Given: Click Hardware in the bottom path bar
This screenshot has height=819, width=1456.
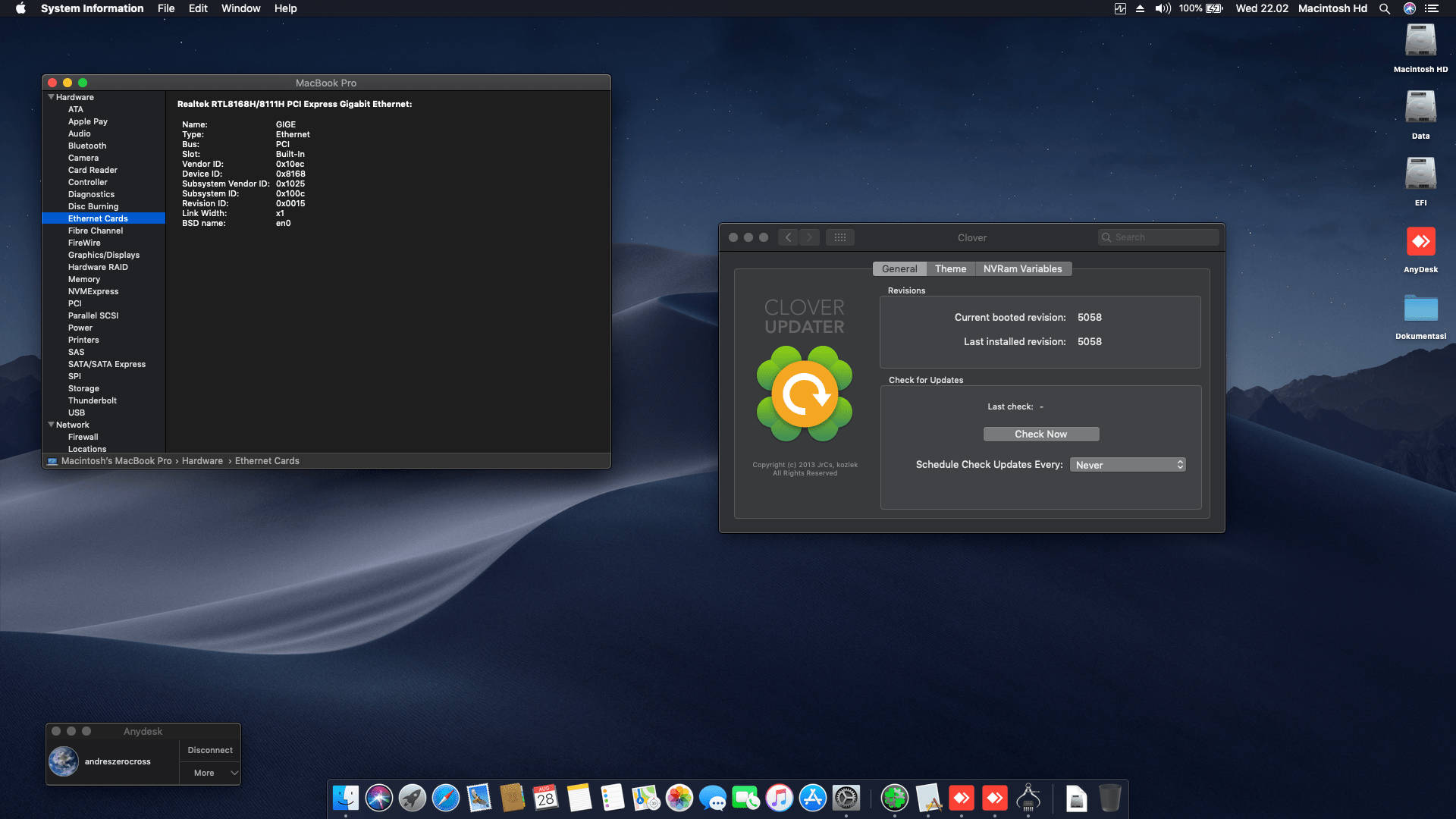Looking at the screenshot, I should (202, 461).
